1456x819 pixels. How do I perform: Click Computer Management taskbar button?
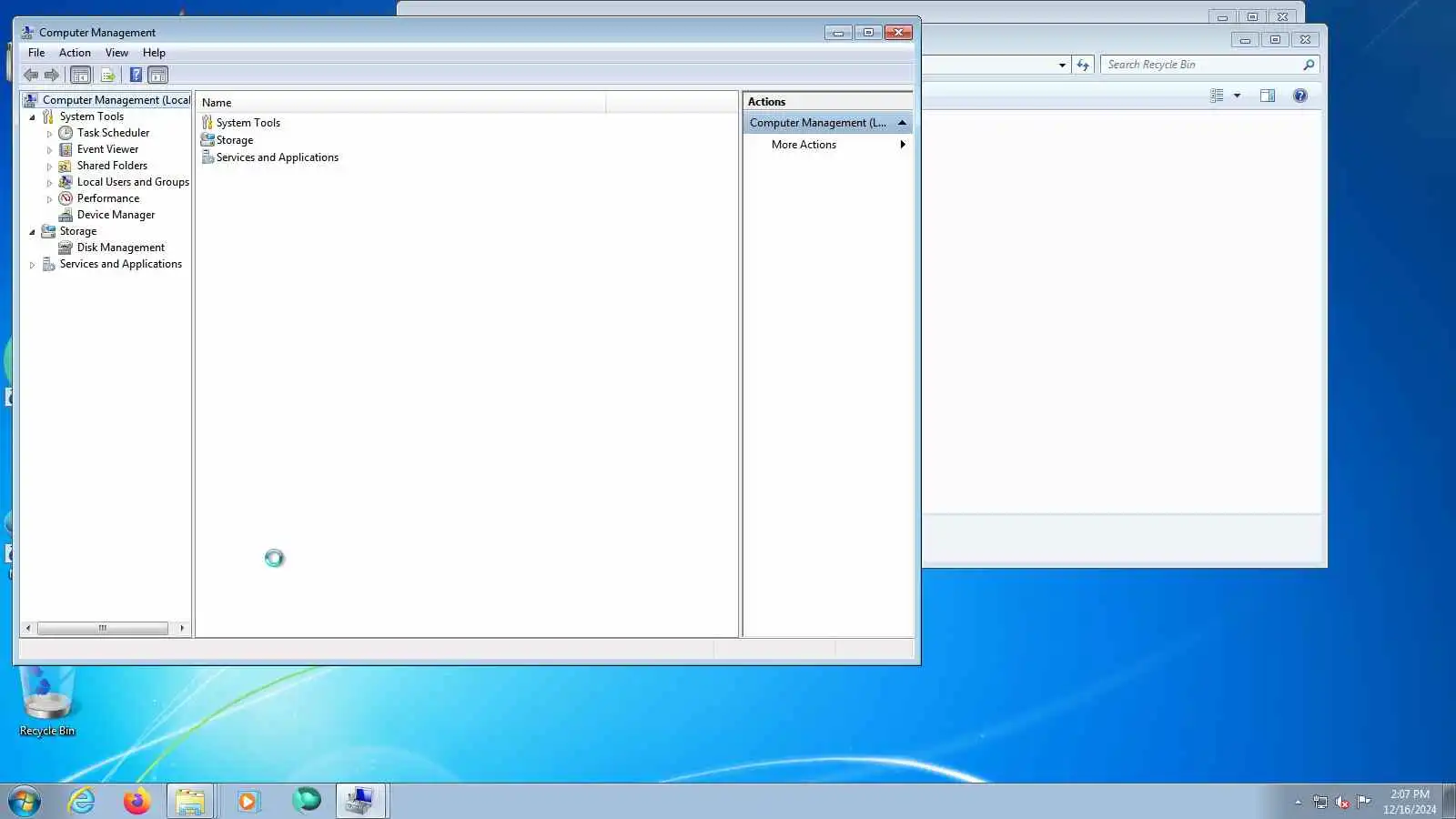(x=361, y=801)
